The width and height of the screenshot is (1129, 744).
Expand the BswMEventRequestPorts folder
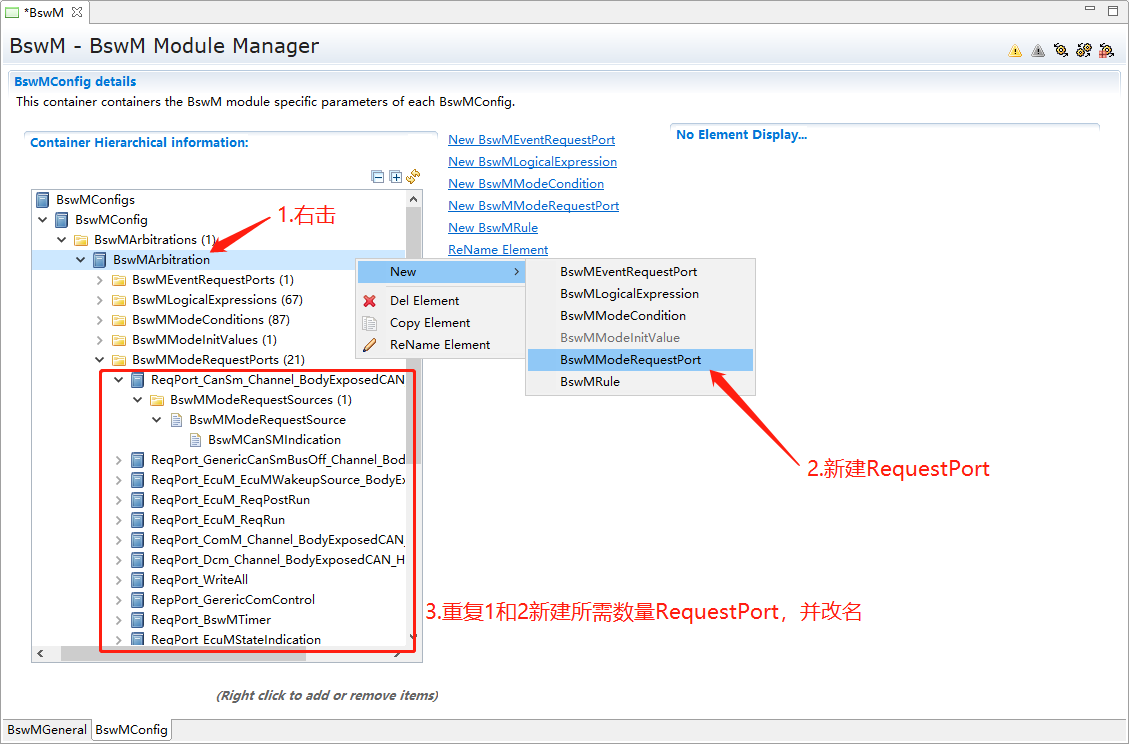tap(100, 280)
